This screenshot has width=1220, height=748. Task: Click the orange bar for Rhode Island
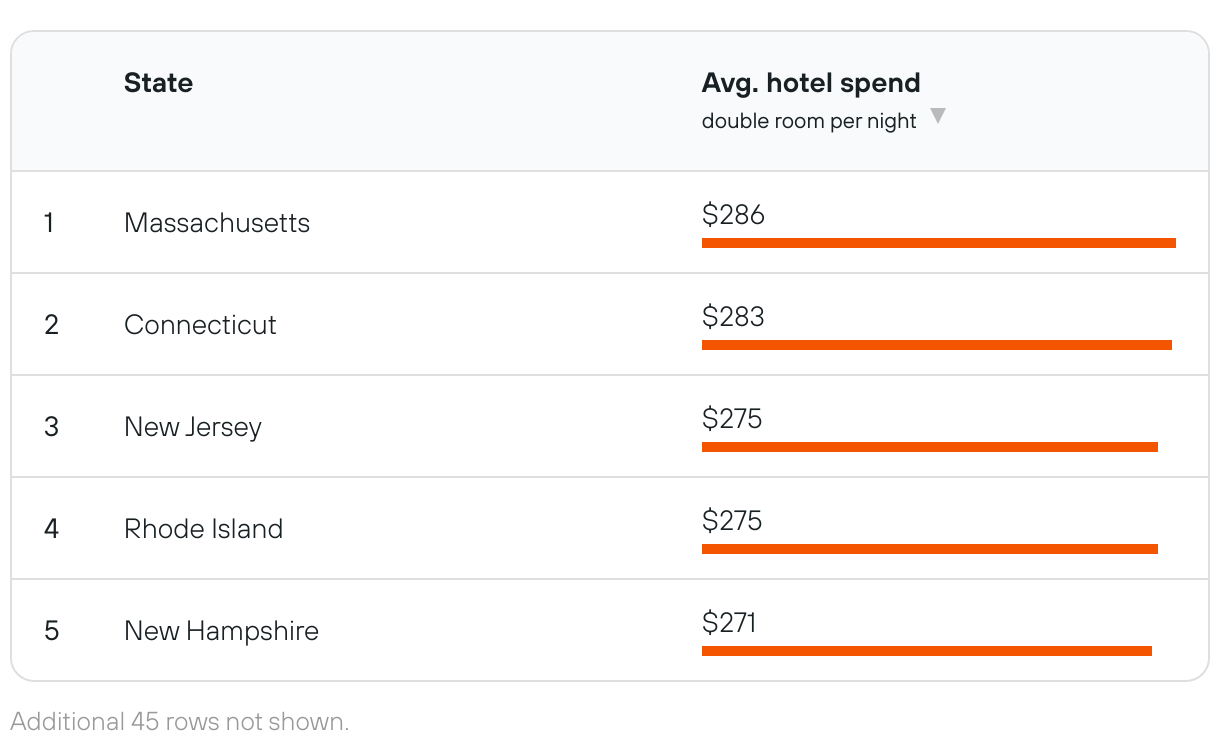[x=929, y=549]
